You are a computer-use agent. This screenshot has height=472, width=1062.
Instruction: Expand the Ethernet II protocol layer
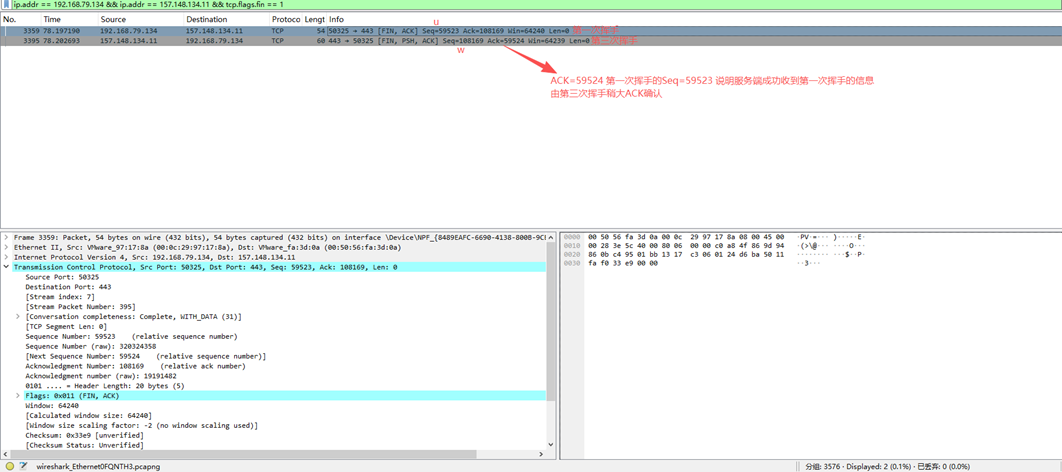click(6, 248)
